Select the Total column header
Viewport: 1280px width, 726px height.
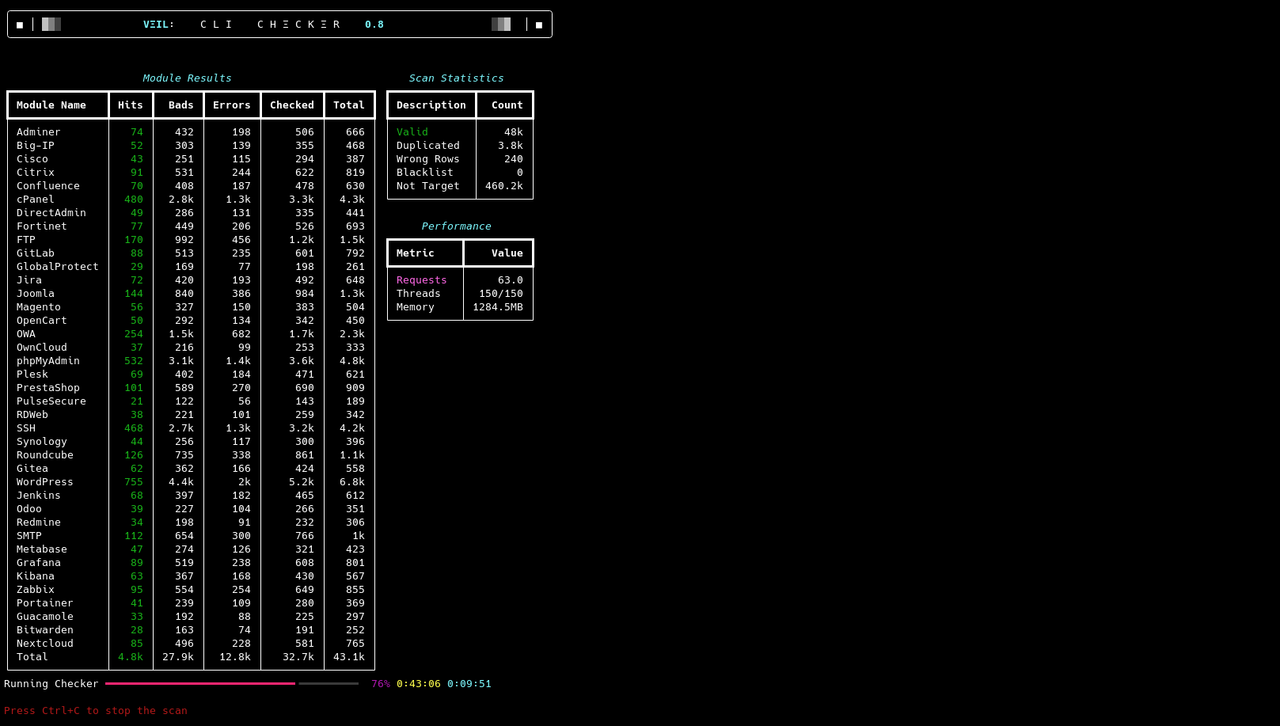349,105
